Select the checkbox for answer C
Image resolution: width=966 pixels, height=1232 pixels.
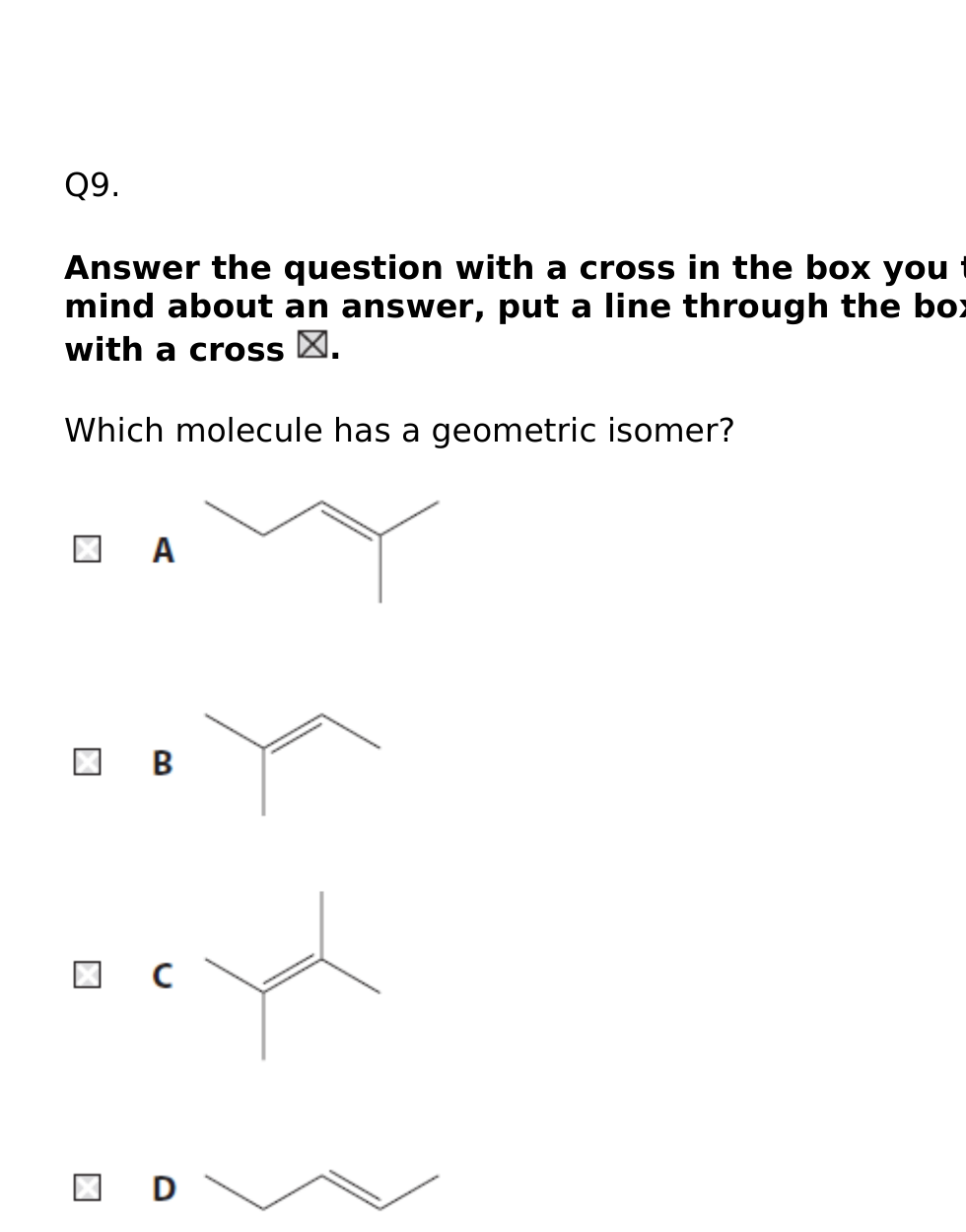(87, 975)
